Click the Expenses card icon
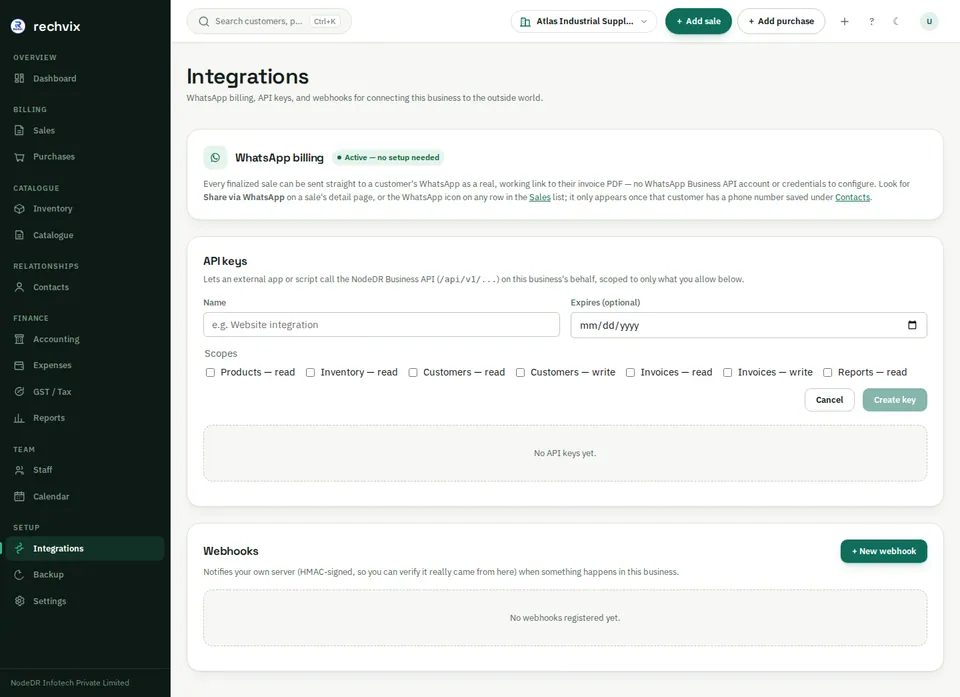 (20, 366)
